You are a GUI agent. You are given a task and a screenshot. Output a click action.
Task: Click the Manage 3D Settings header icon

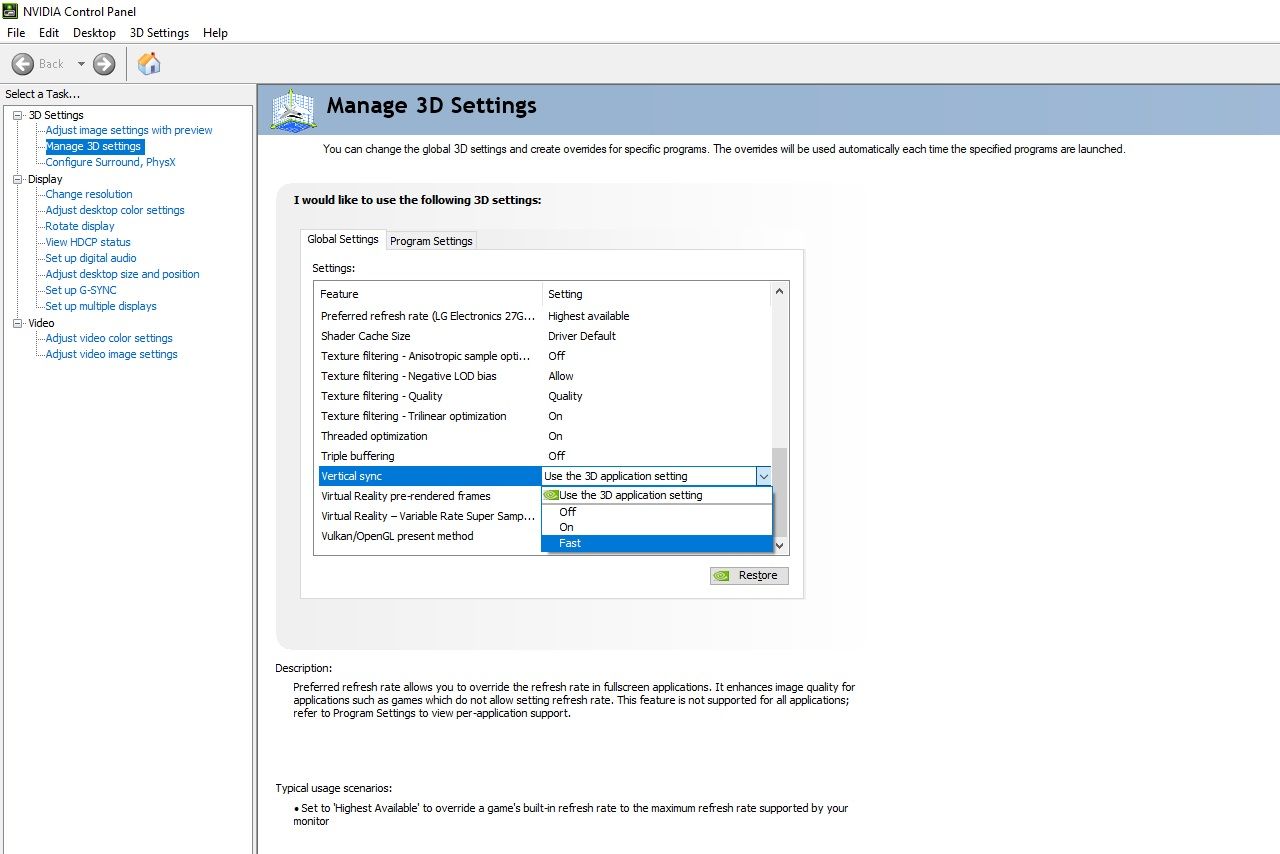pyautogui.click(x=294, y=110)
